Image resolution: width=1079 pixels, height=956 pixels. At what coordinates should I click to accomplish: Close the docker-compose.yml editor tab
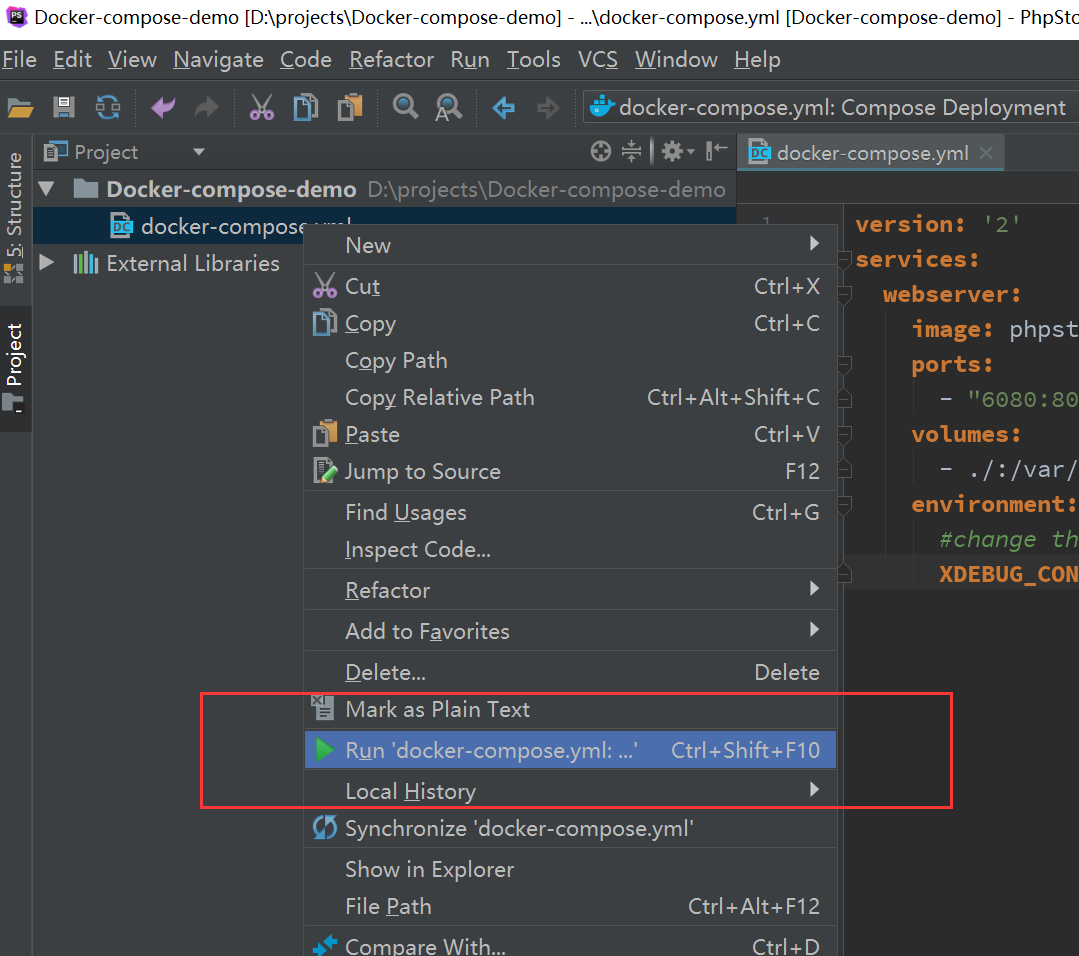tap(986, 153)
